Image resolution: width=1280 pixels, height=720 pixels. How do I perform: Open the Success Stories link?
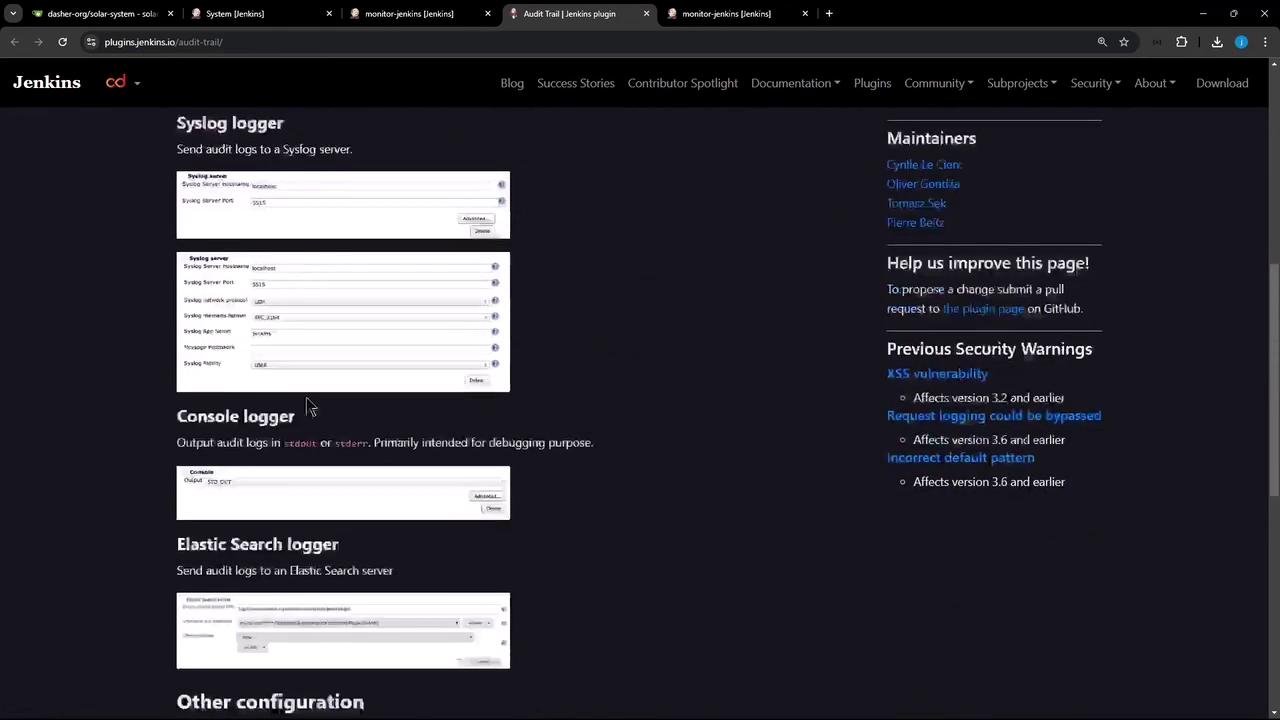tap(576, 83)
